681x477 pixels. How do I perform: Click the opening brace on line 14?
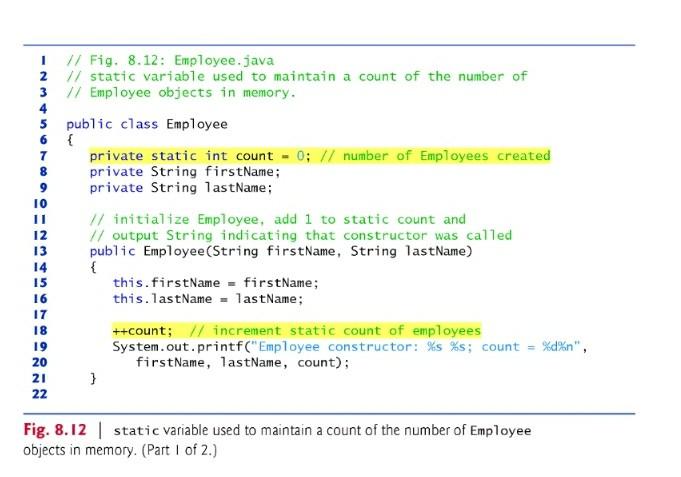(x=93, y=267)
